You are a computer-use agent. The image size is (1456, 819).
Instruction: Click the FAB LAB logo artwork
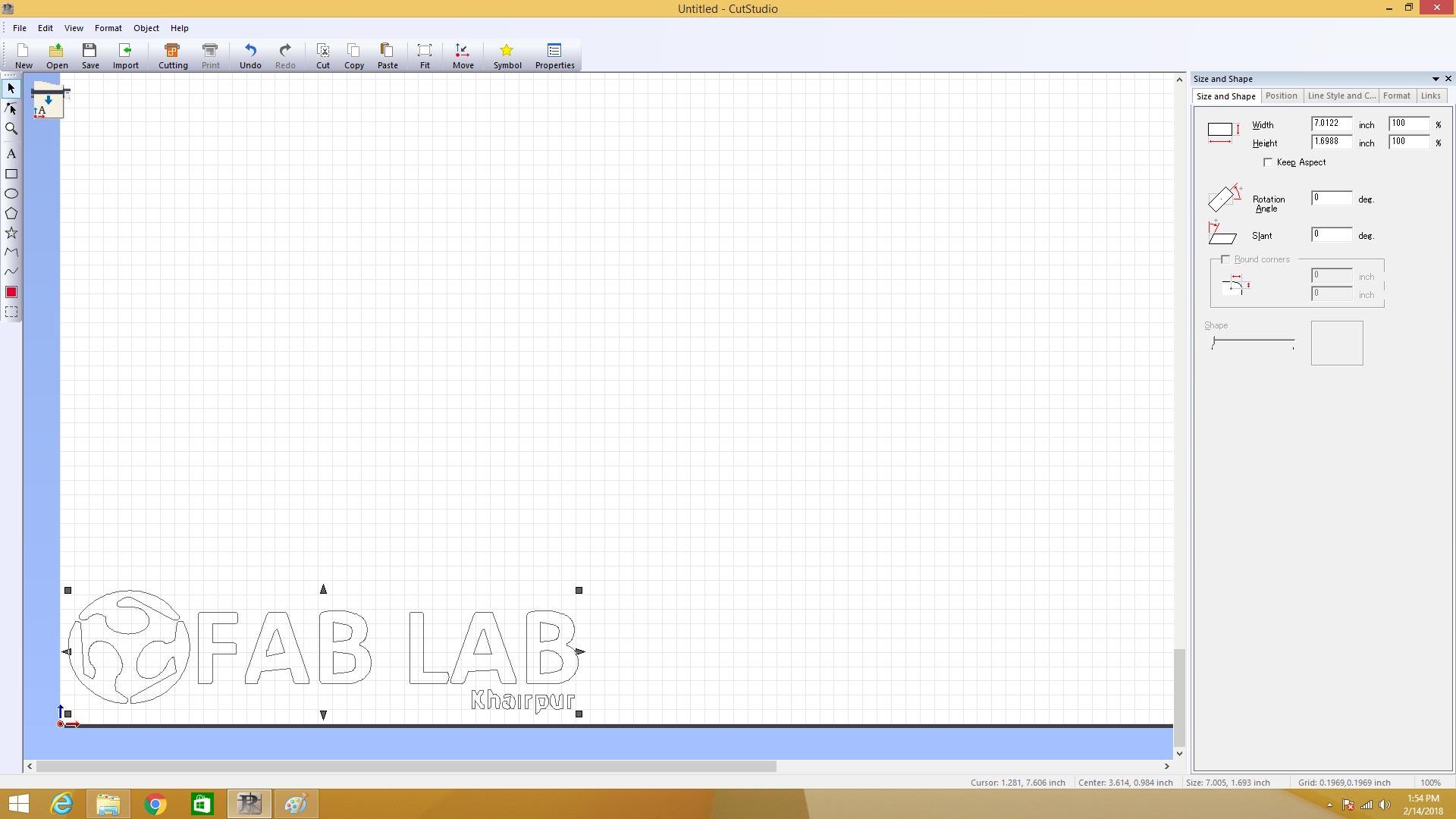point(323,651)
